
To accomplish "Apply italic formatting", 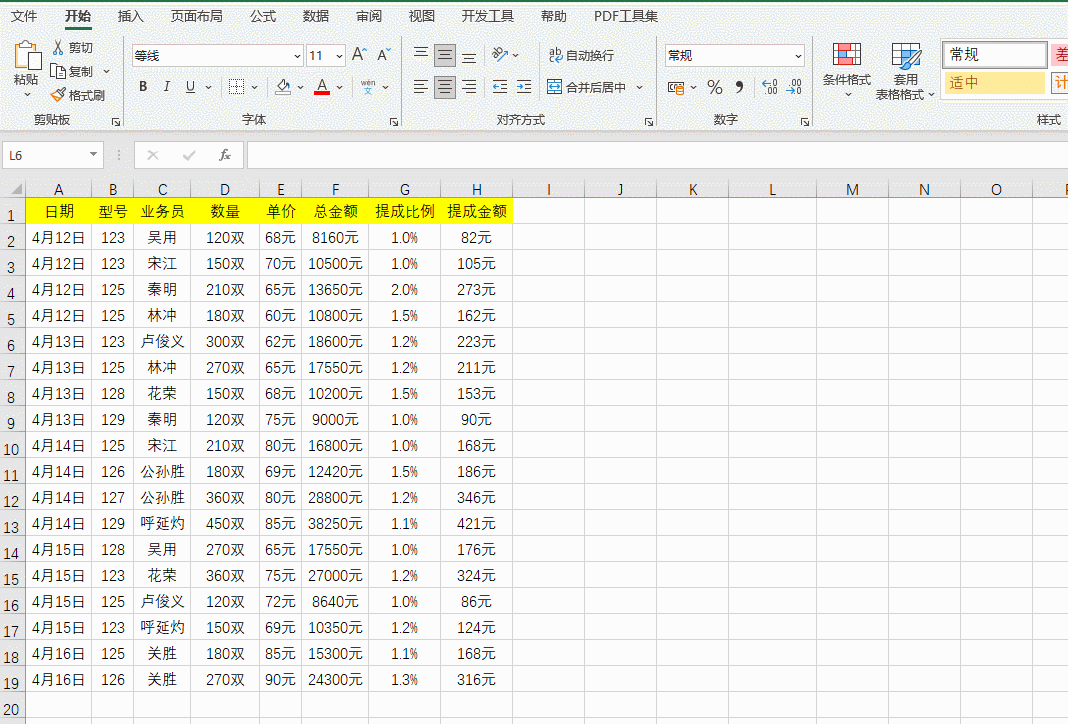I will tap(166, 86).
